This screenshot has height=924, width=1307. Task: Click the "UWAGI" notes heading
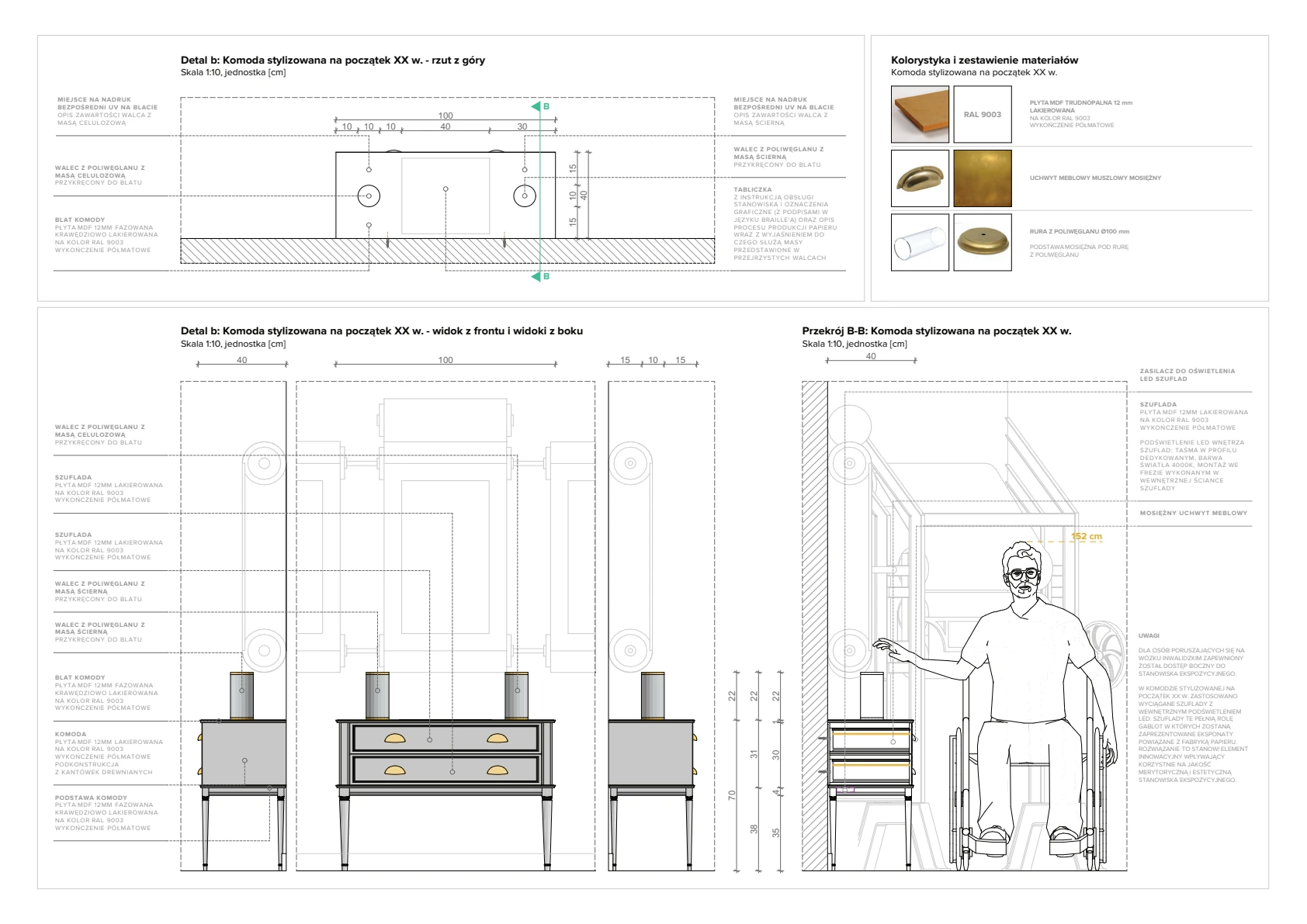click(1149, 636)
